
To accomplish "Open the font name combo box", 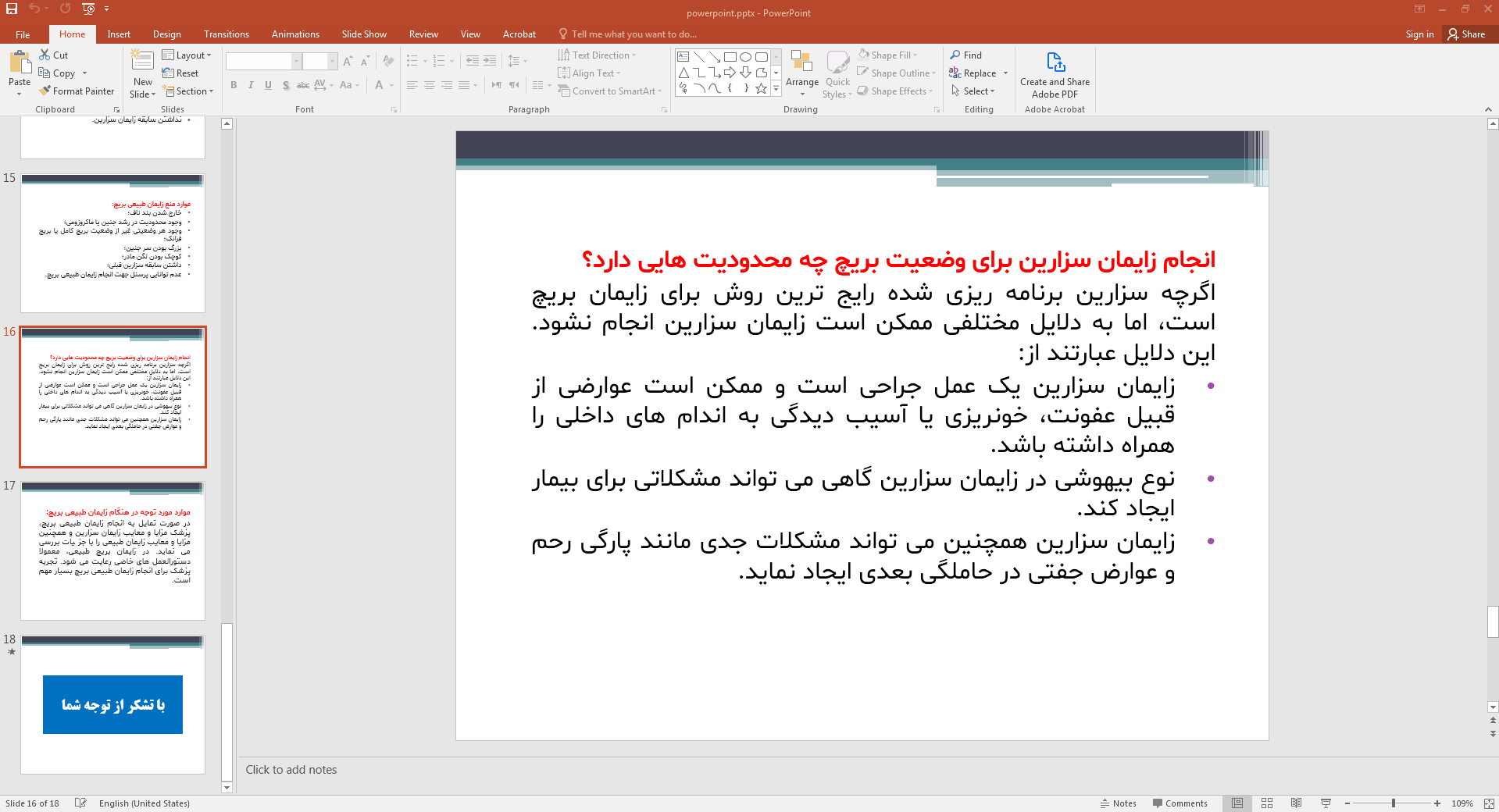I will point(263,61).
